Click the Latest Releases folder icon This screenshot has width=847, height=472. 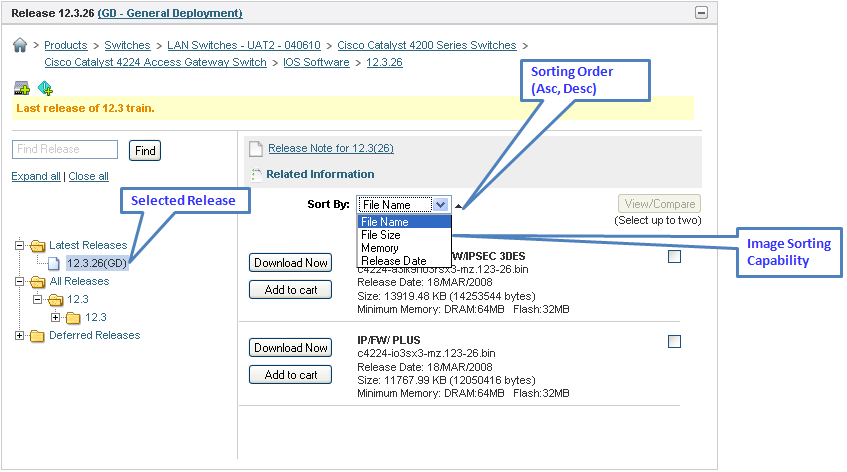click(37, 246)
